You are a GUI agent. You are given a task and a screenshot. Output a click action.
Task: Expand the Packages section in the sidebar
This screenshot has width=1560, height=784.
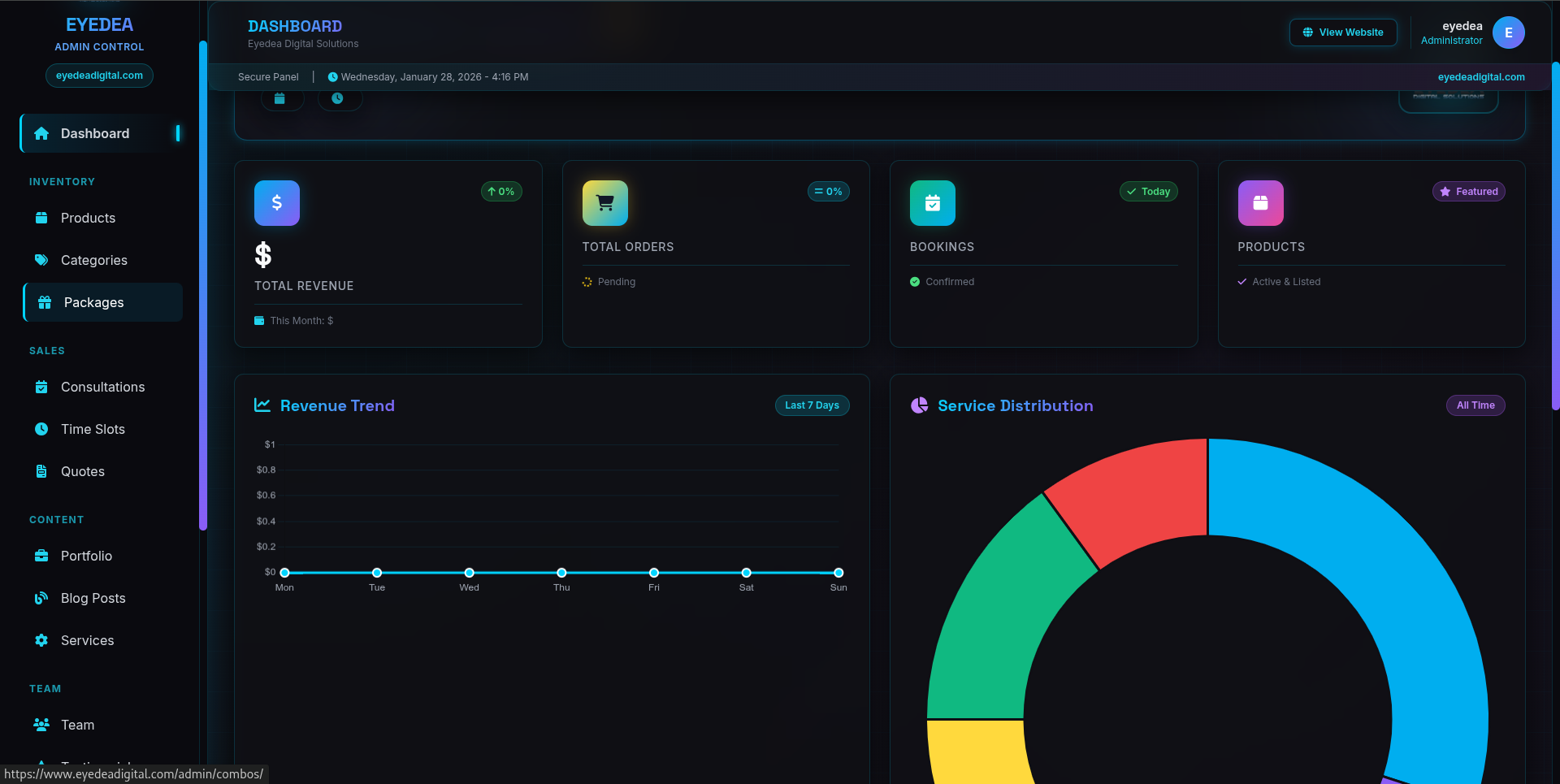[x=94, y=301]
